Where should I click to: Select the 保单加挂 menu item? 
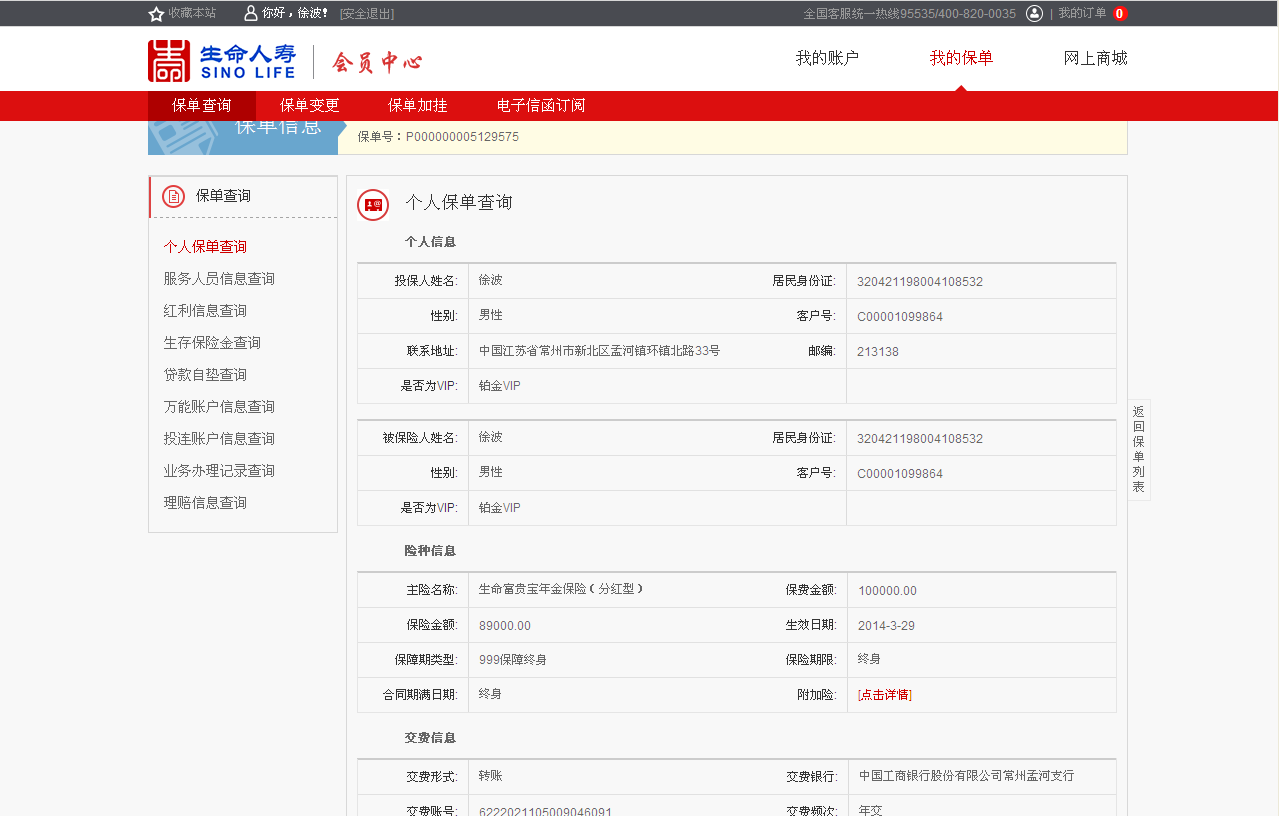coord(417,105)
